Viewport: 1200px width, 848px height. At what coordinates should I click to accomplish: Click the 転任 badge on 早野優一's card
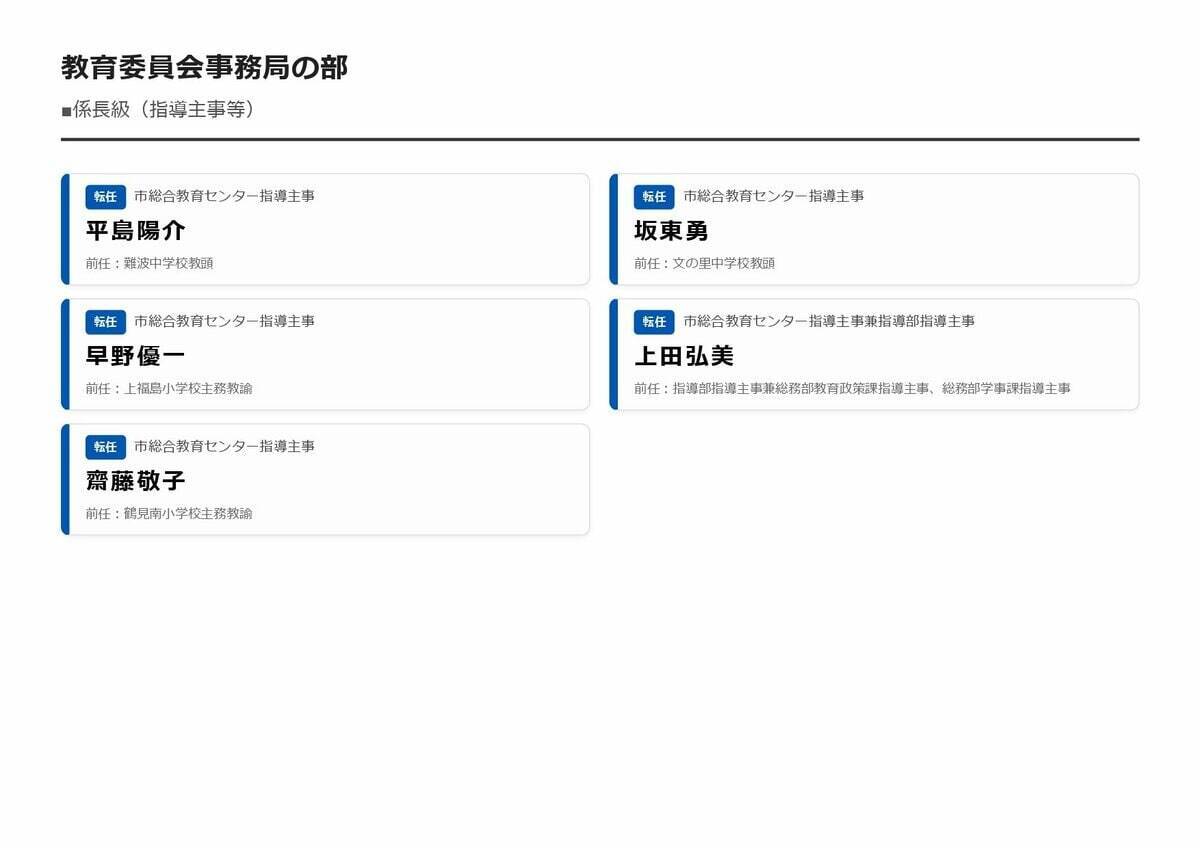(x=105, y=322)
